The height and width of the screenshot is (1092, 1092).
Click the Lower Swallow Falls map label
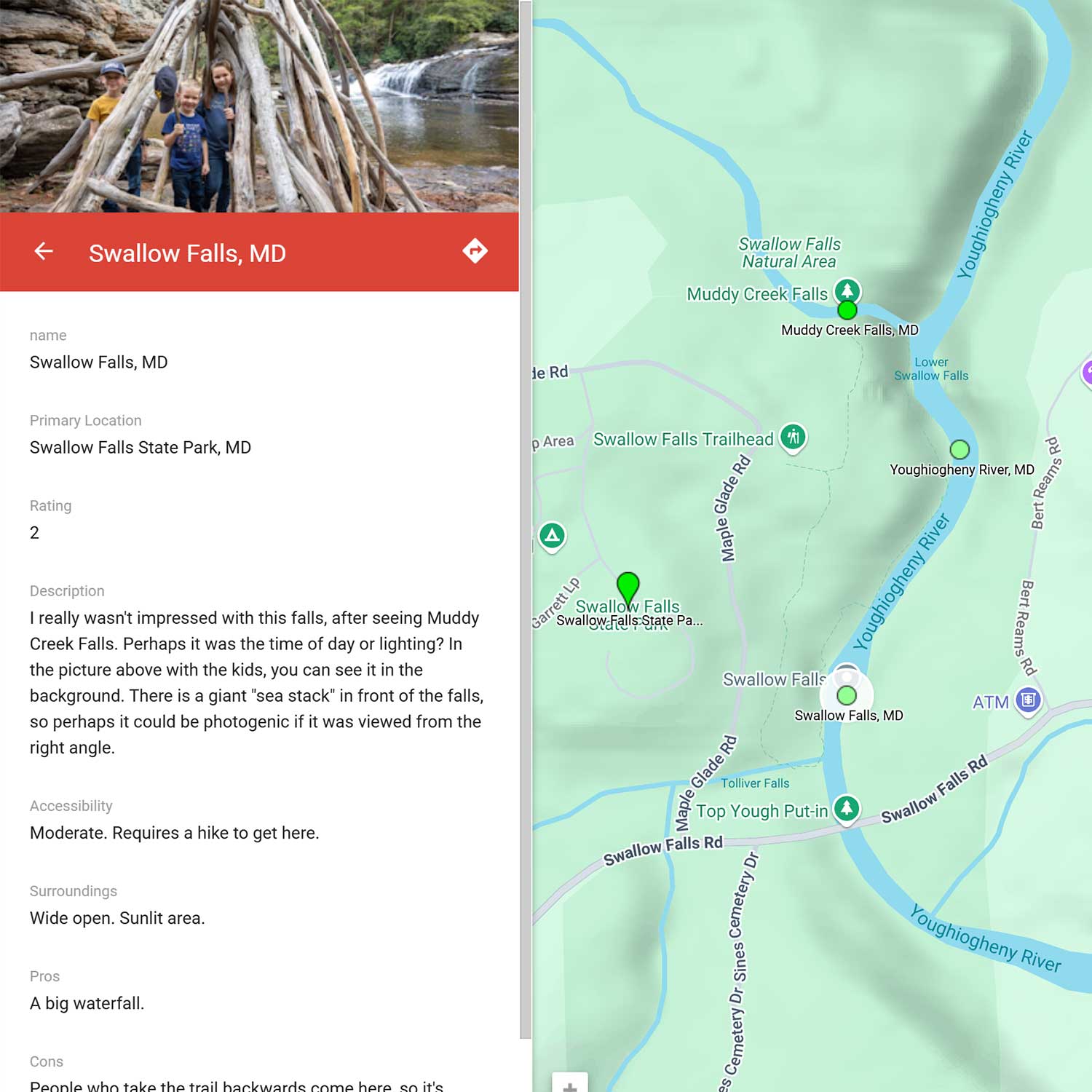click(931, 369)
